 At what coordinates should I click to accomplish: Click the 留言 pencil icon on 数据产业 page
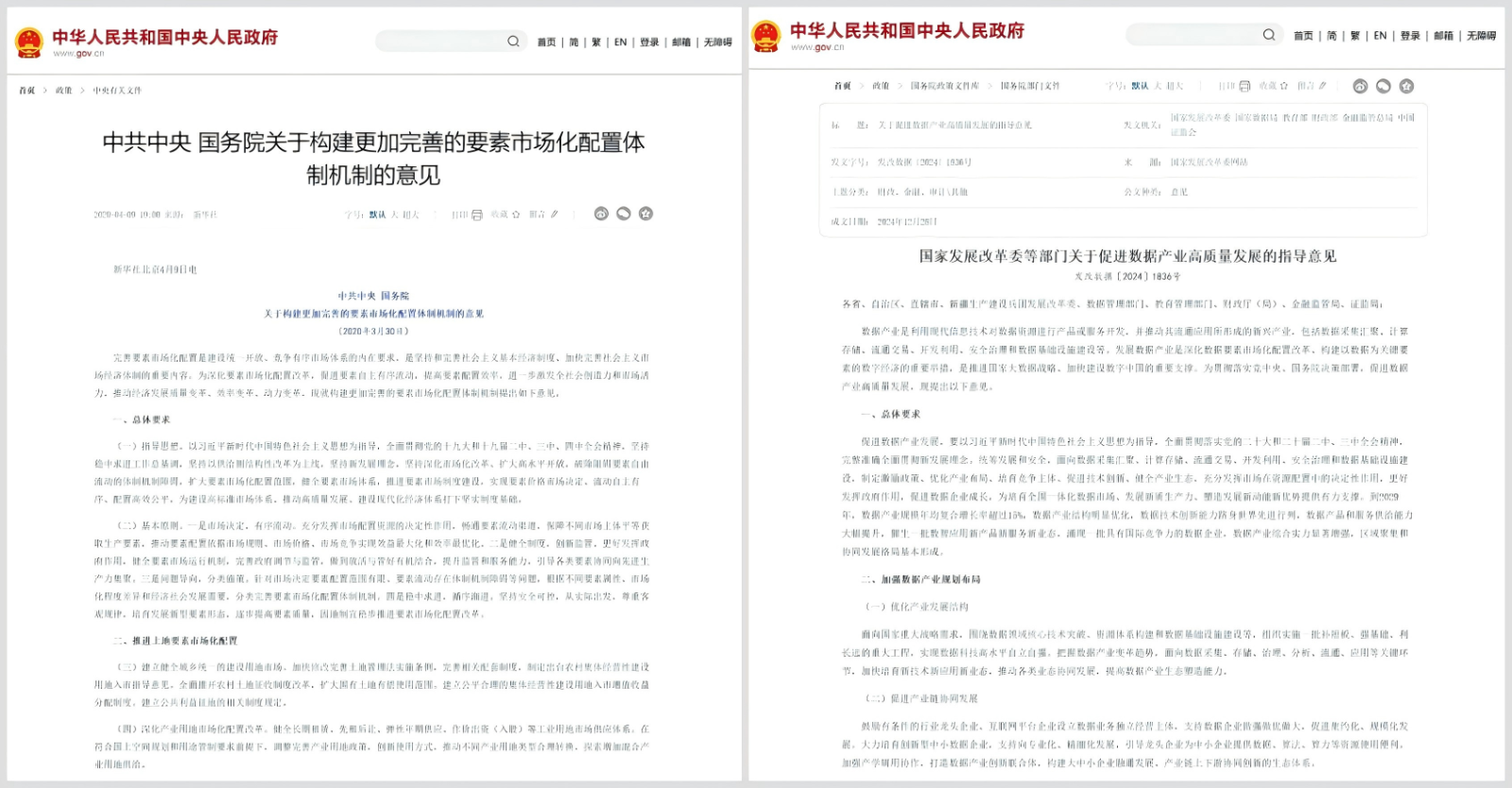pyautogui.click(x=1322, y=86)
